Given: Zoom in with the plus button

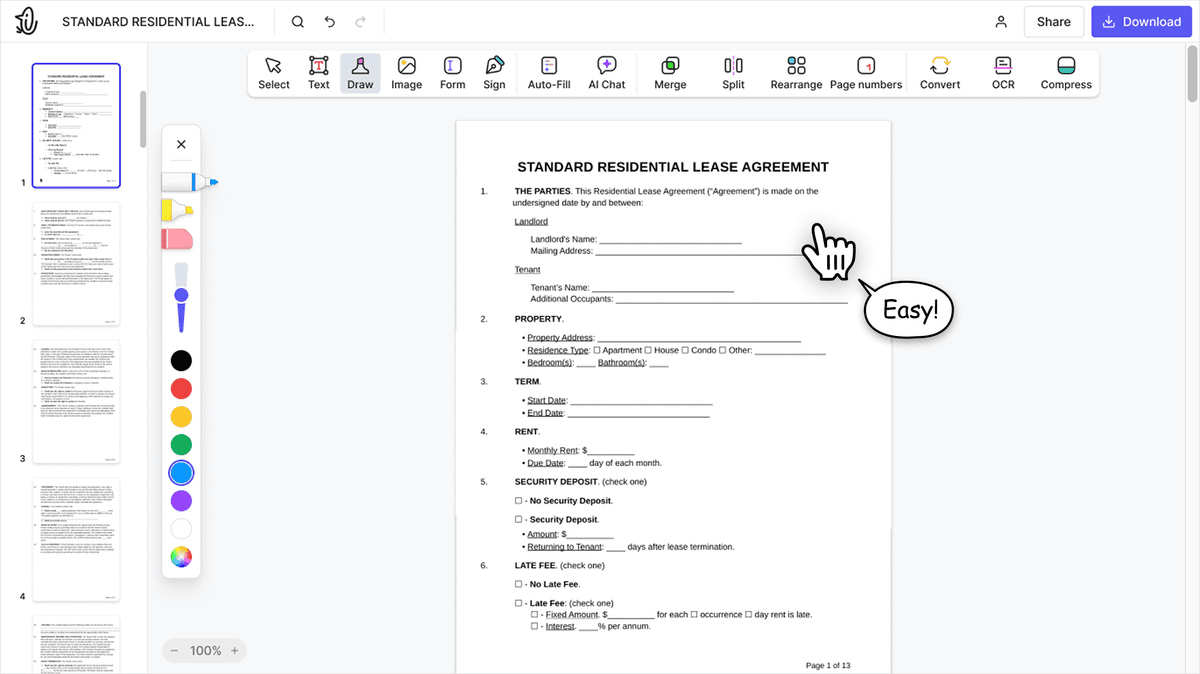Looking at the screenshot, I should click(x=235, y=651).
